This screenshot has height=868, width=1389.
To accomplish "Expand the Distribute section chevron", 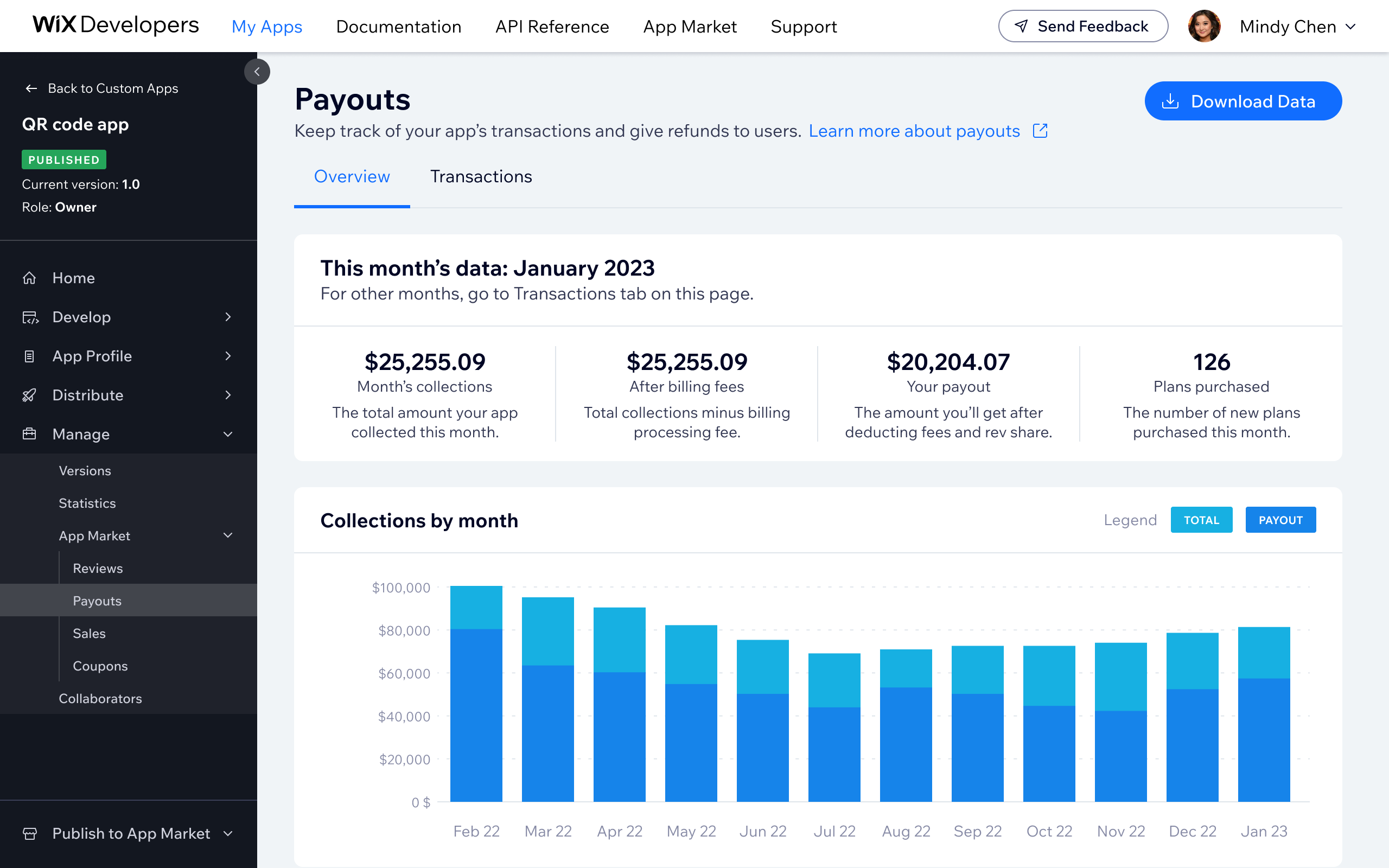I will click(228, 395).
